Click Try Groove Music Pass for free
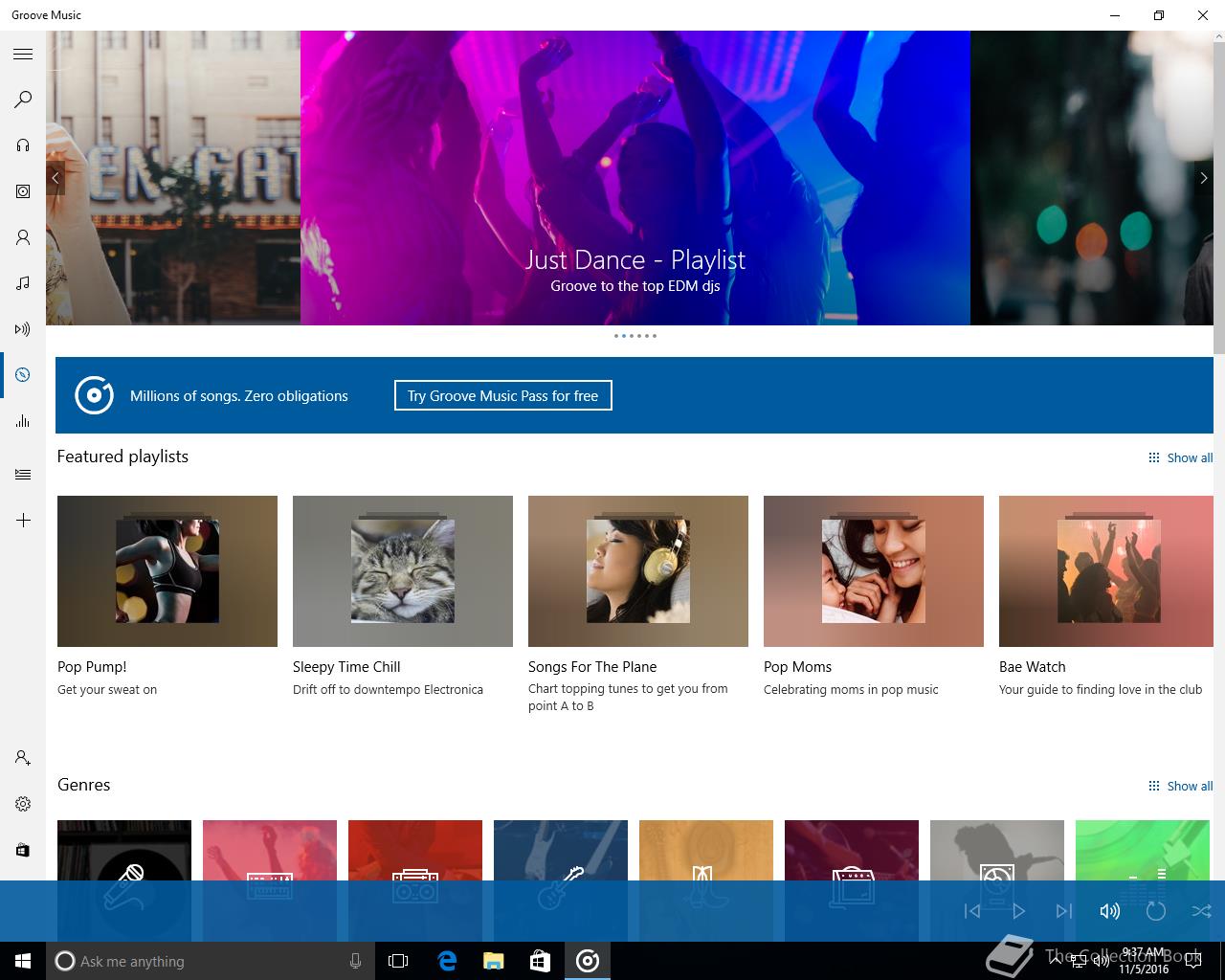 [503, 395]
